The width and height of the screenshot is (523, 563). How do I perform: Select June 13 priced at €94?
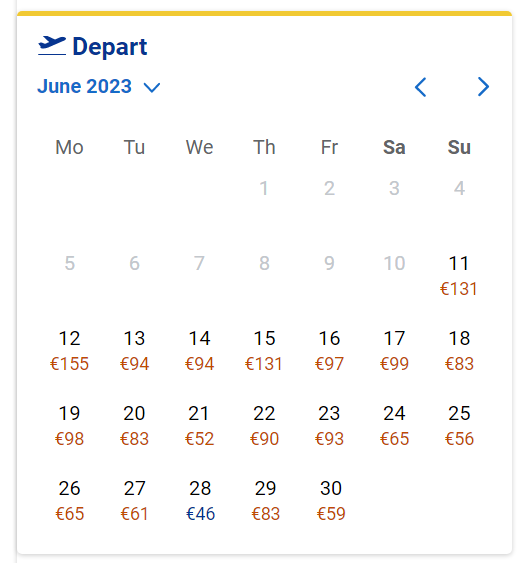pos(134,350)
